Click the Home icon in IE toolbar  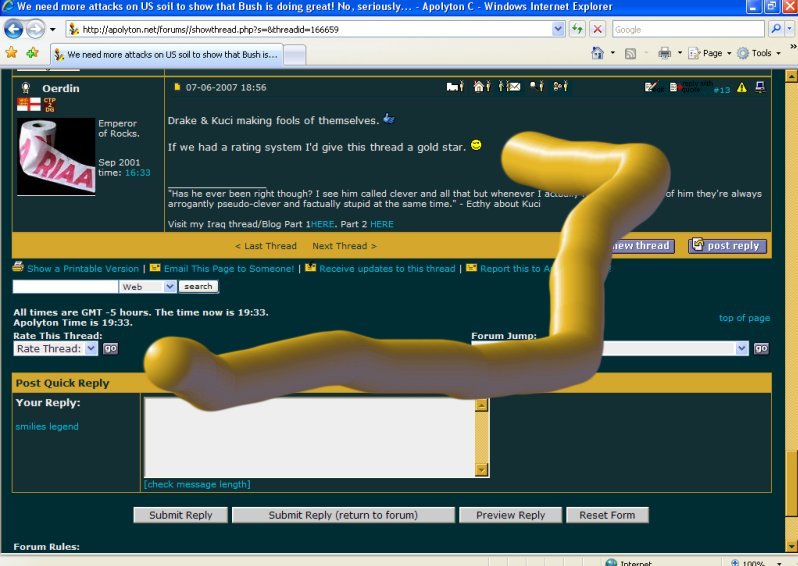pos(598,53)
